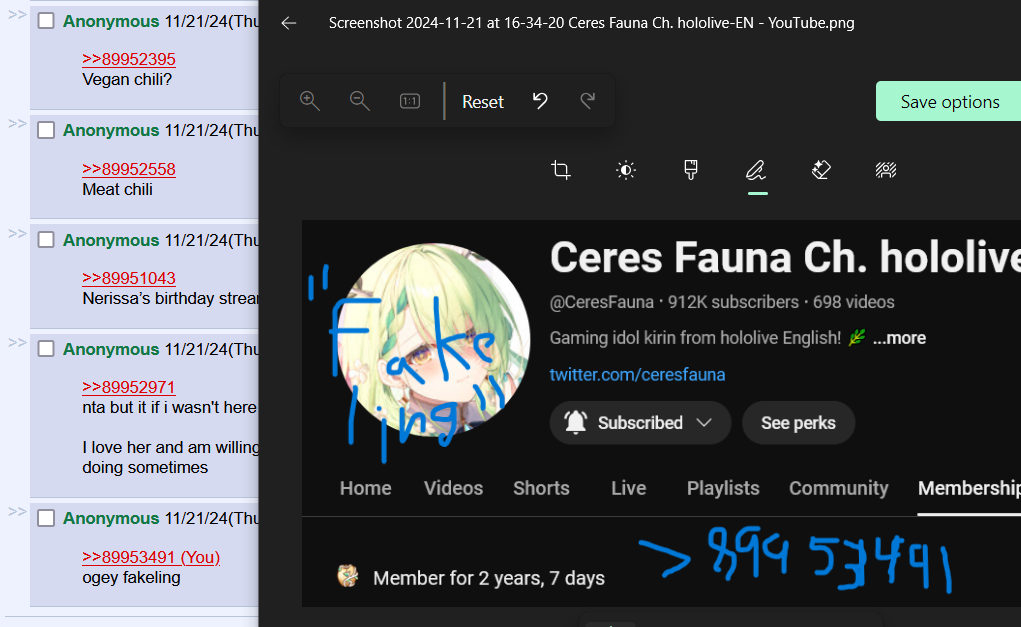Open quote link >>89952558
The height and width of the screenshot is (627, 1021).
click(129, 169)
